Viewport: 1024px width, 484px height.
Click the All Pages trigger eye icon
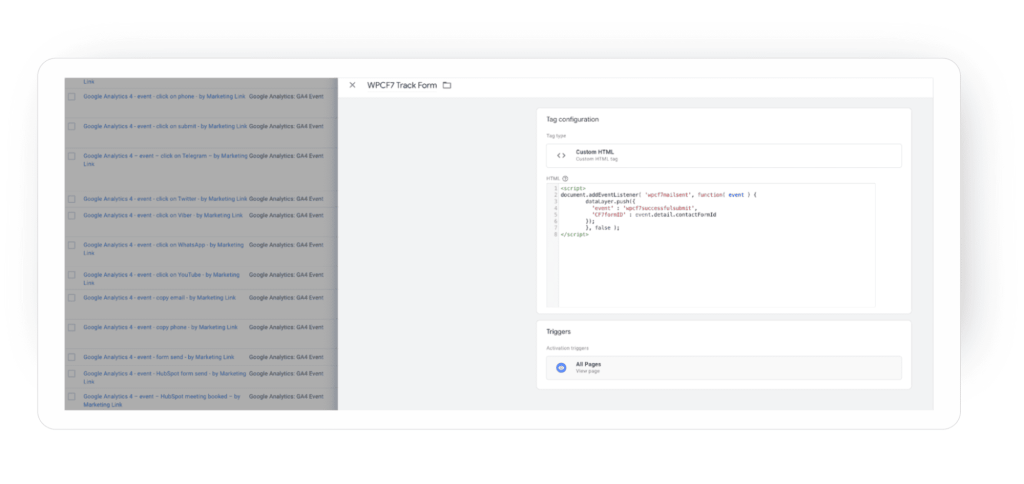[x=561, y=368]
